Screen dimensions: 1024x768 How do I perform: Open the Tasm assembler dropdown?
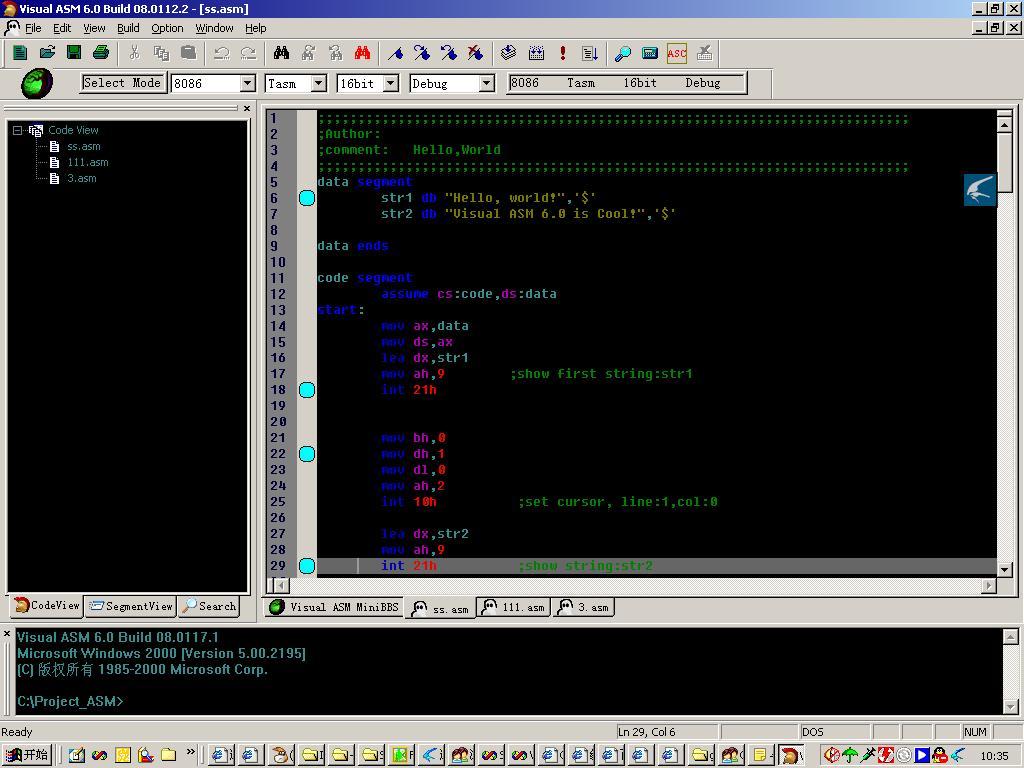(318, 84)
